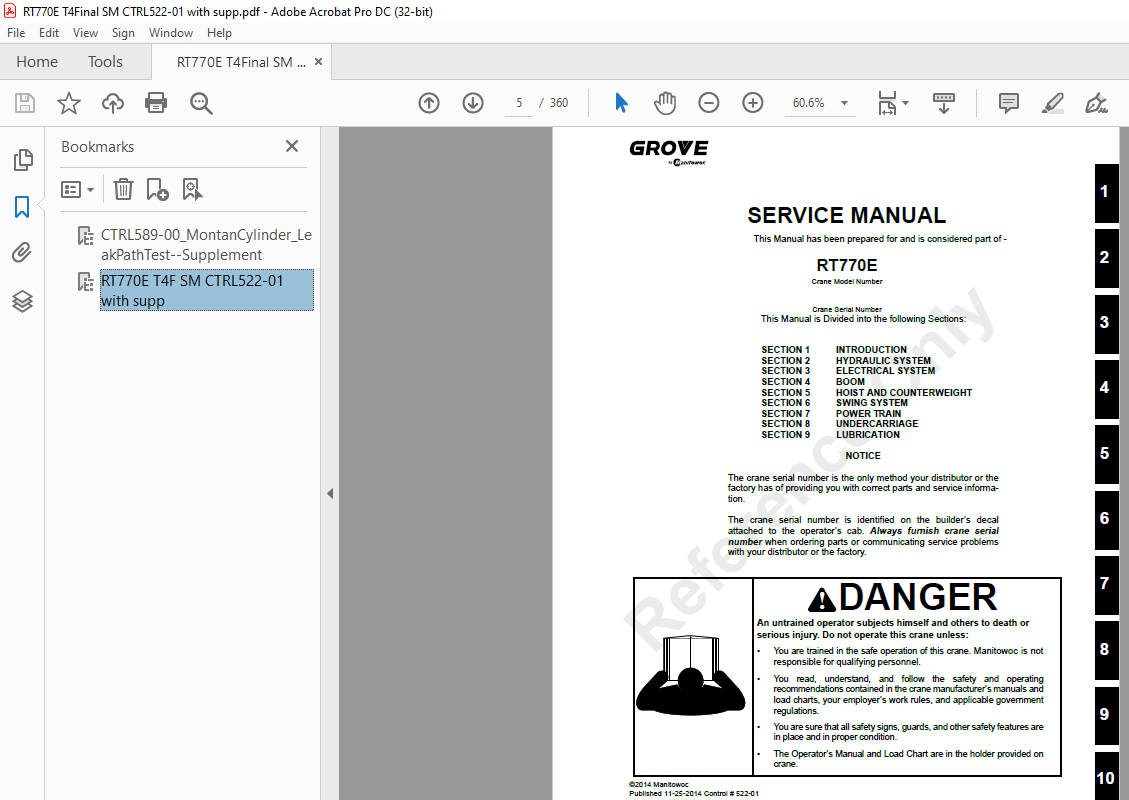The width and height of the screenshot is (1129, 800).
Task: Jump to section tab 10
Action: (x=1105, y=778)
